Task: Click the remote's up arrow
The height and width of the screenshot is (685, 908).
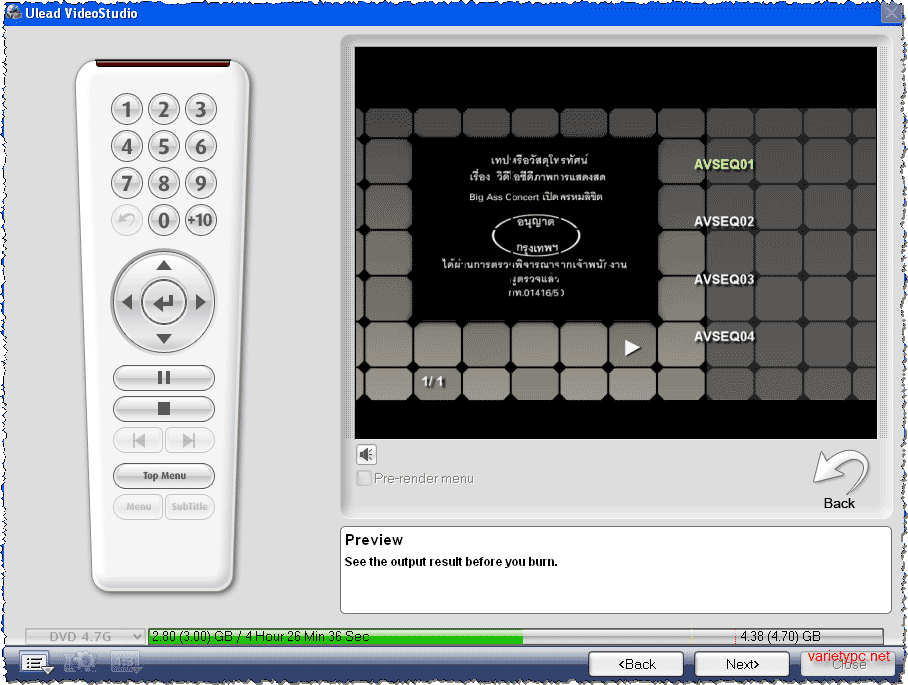Action: tap(164, 265)
